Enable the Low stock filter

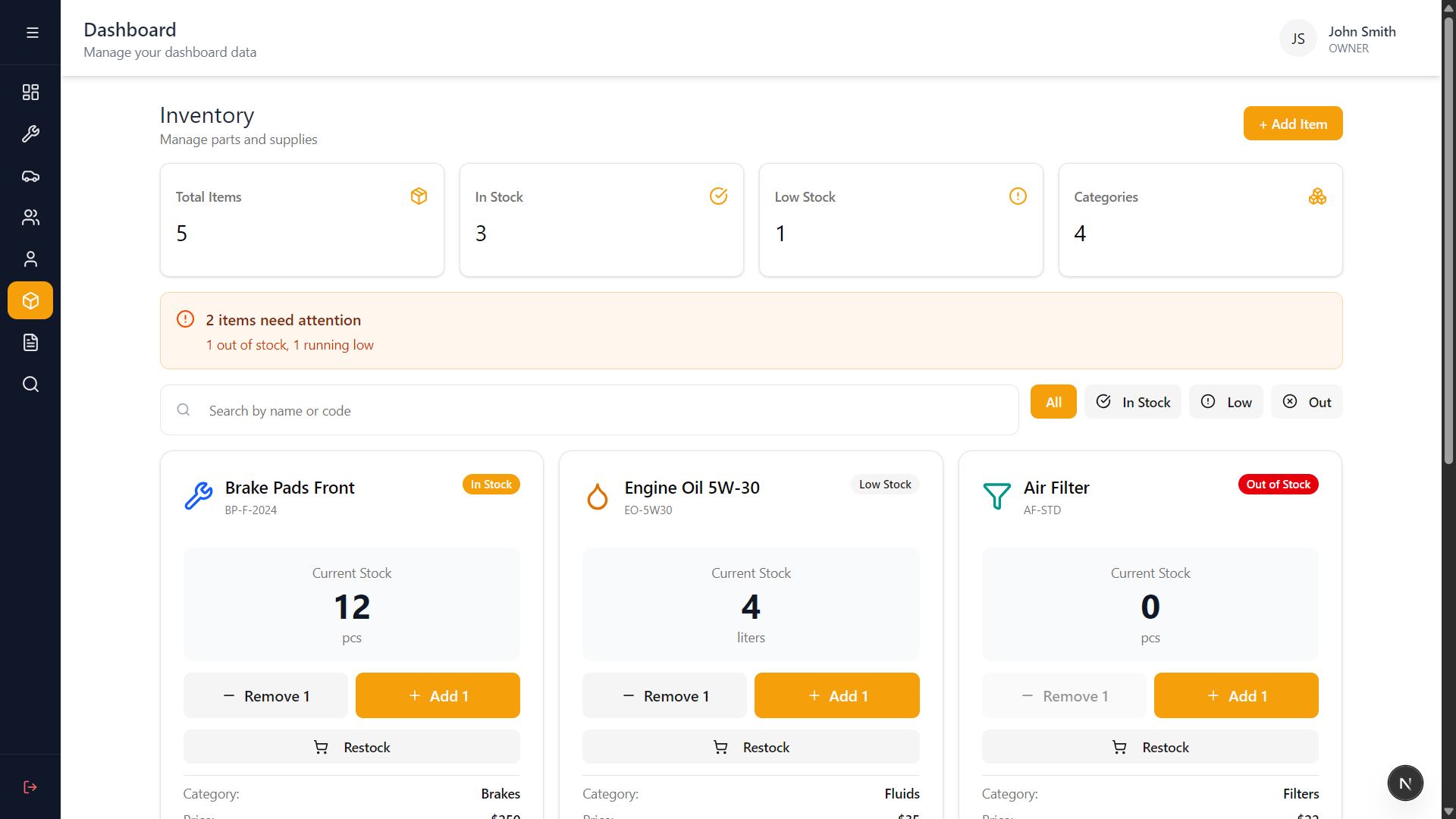tap(1225, 401)
